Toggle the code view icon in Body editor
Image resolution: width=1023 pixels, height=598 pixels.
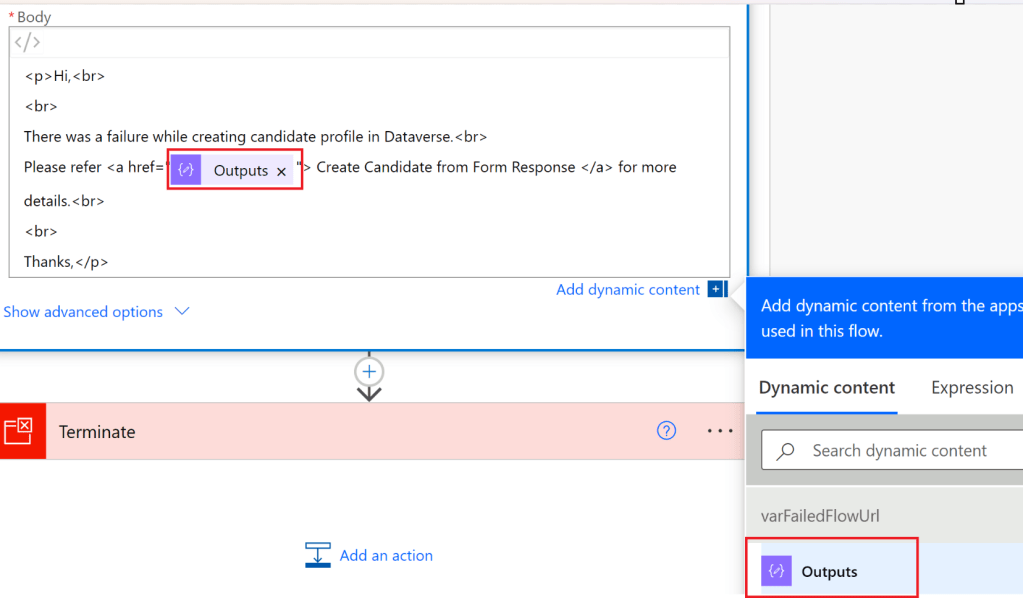(x=28, y=42)
